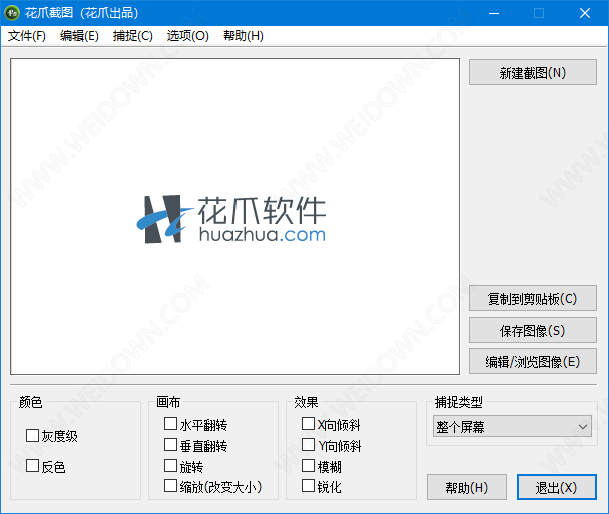Click 复制到剪贴板(C) button
This screenshot has width=609, height=514.
pyautogui.click(x=532, y=299)
